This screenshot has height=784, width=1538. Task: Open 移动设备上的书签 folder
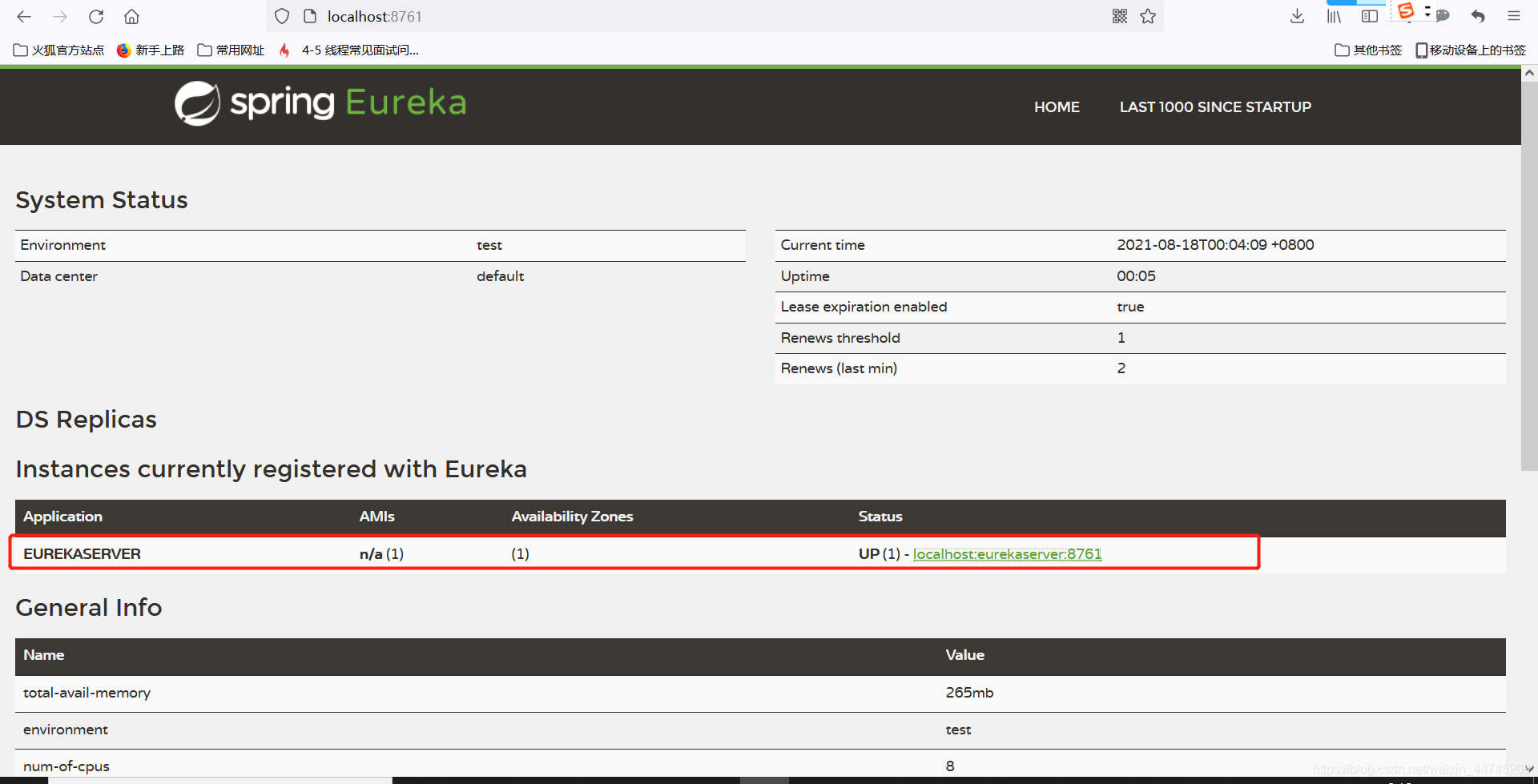(1471, 50)
